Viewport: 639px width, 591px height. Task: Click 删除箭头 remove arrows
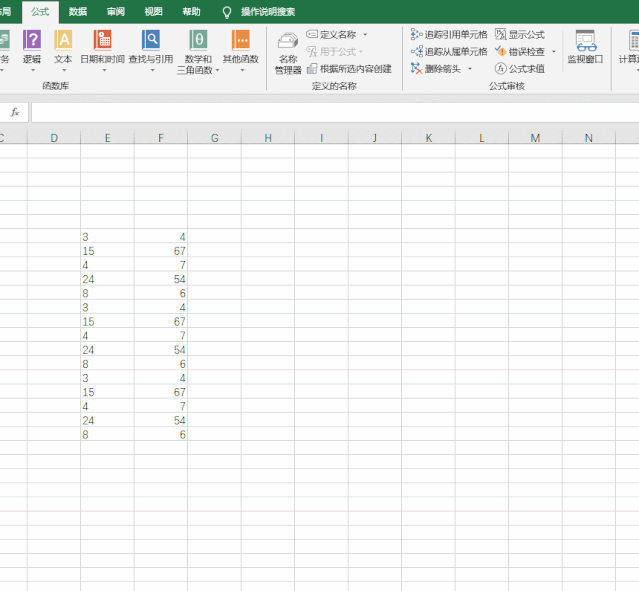pyautogui.click(x=436, y=69)
